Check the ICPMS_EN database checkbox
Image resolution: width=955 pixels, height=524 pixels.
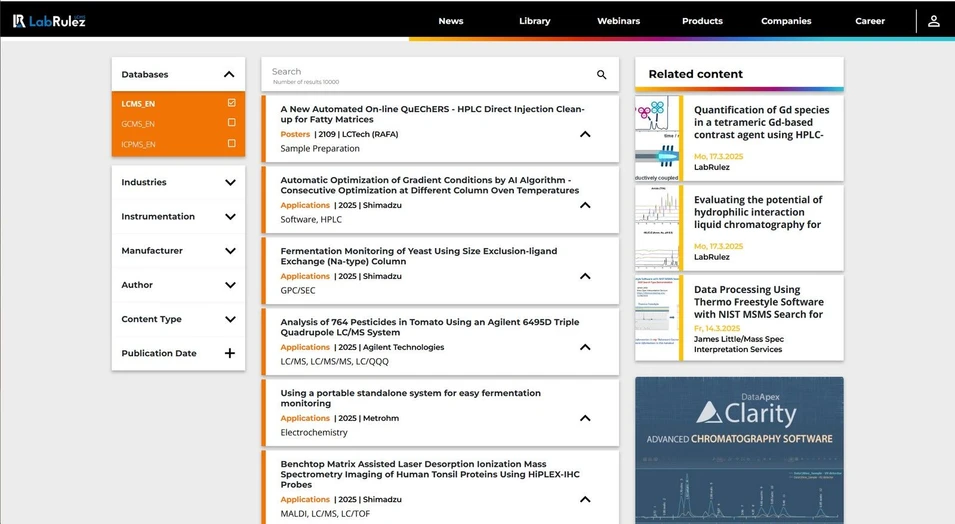[231, 144]
